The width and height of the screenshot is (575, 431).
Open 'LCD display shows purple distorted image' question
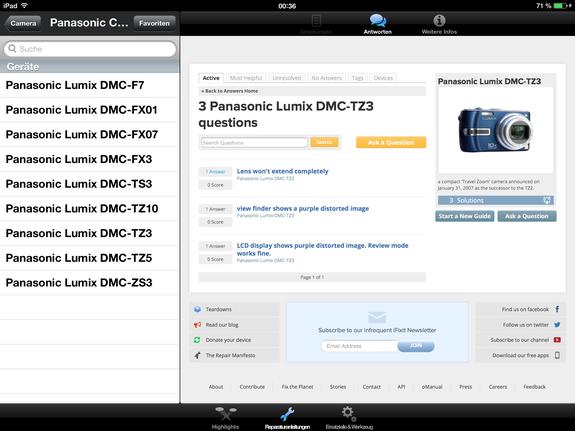click(322, 249)
